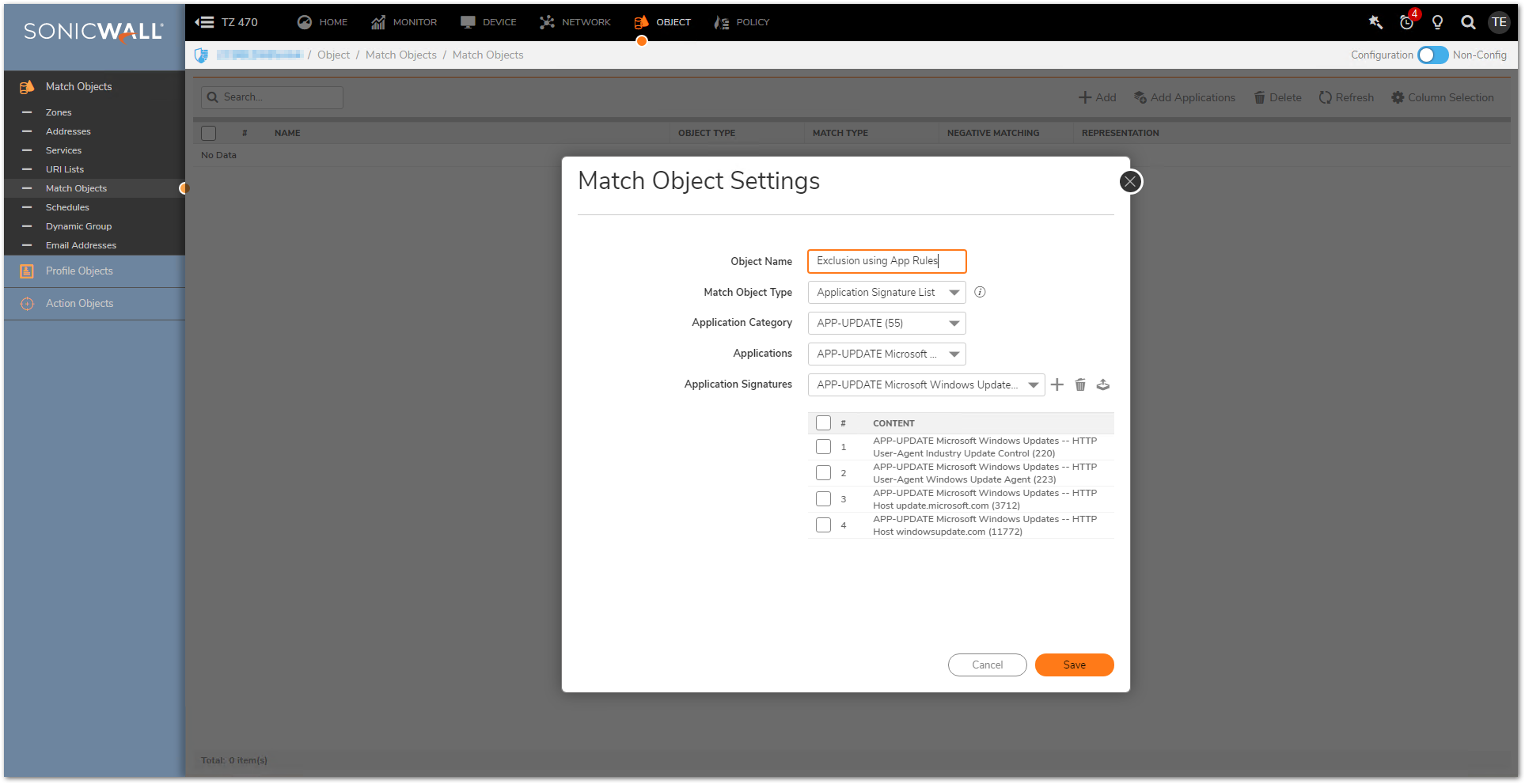Screen dimensions: 1525x784
Task: Click the trash icon beside Application Signatures
Action: point(1080,385)
